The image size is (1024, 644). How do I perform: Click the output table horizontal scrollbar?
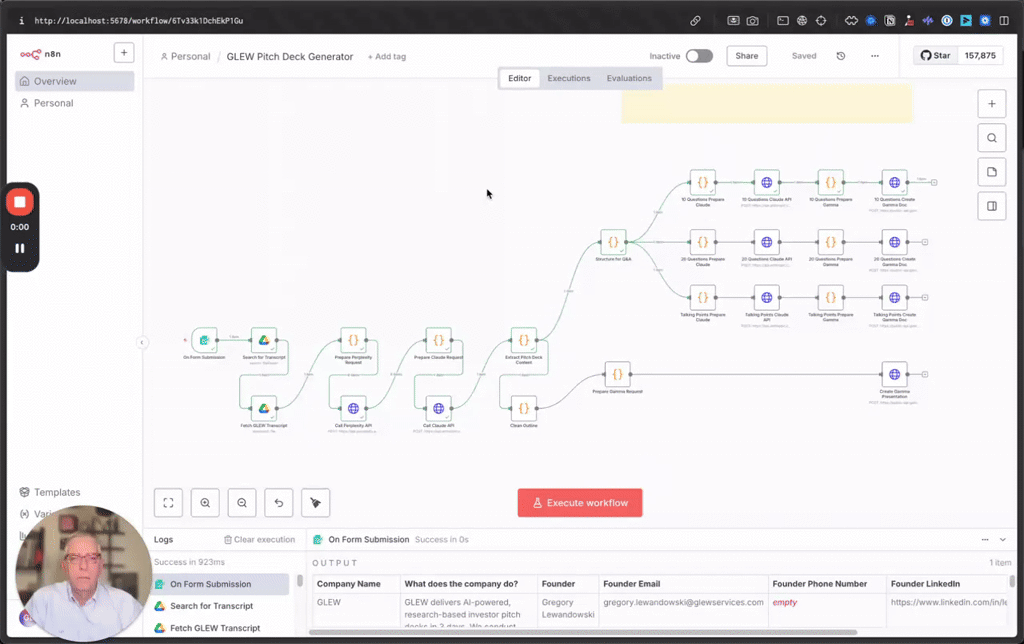click(x=583, y=632)
